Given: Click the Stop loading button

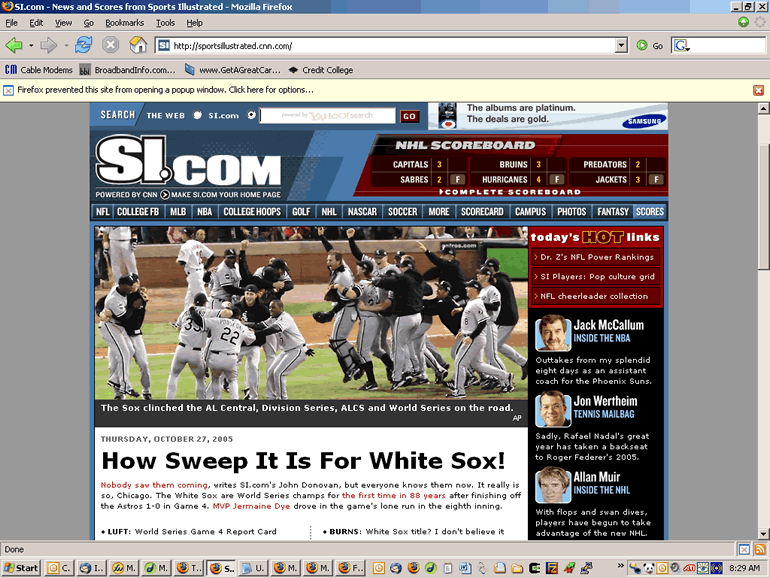Looking at the screenshot, I should pos(110,45).
